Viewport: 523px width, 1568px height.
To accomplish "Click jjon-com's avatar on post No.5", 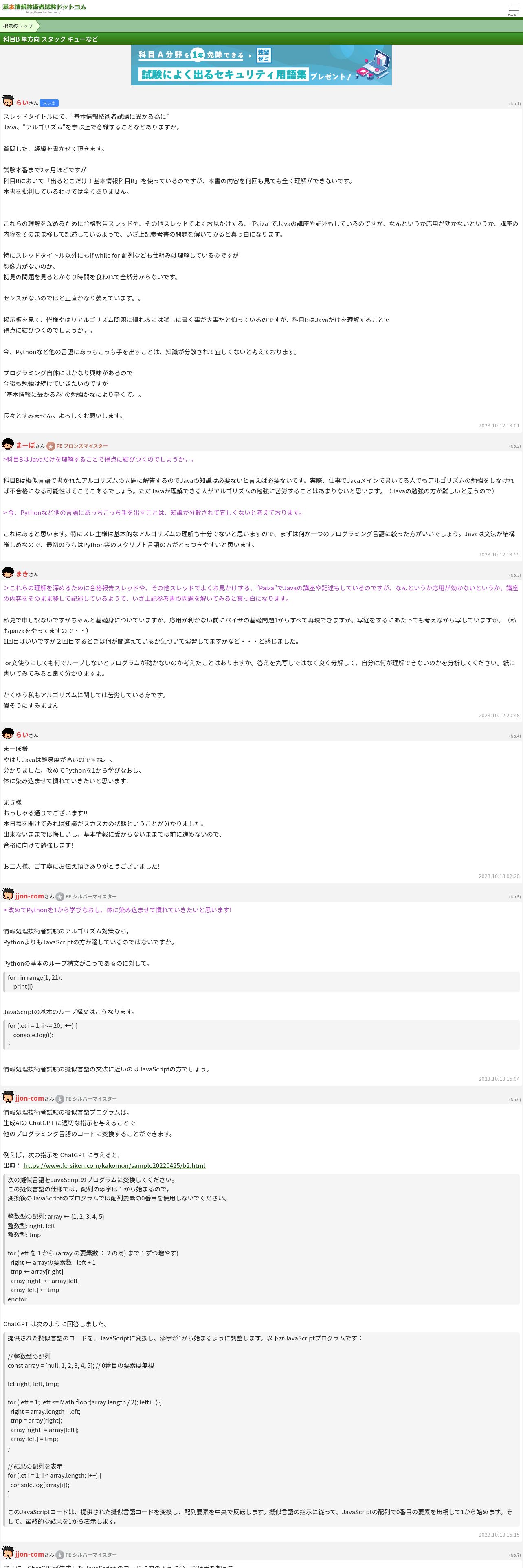I will tap(8, 894).
